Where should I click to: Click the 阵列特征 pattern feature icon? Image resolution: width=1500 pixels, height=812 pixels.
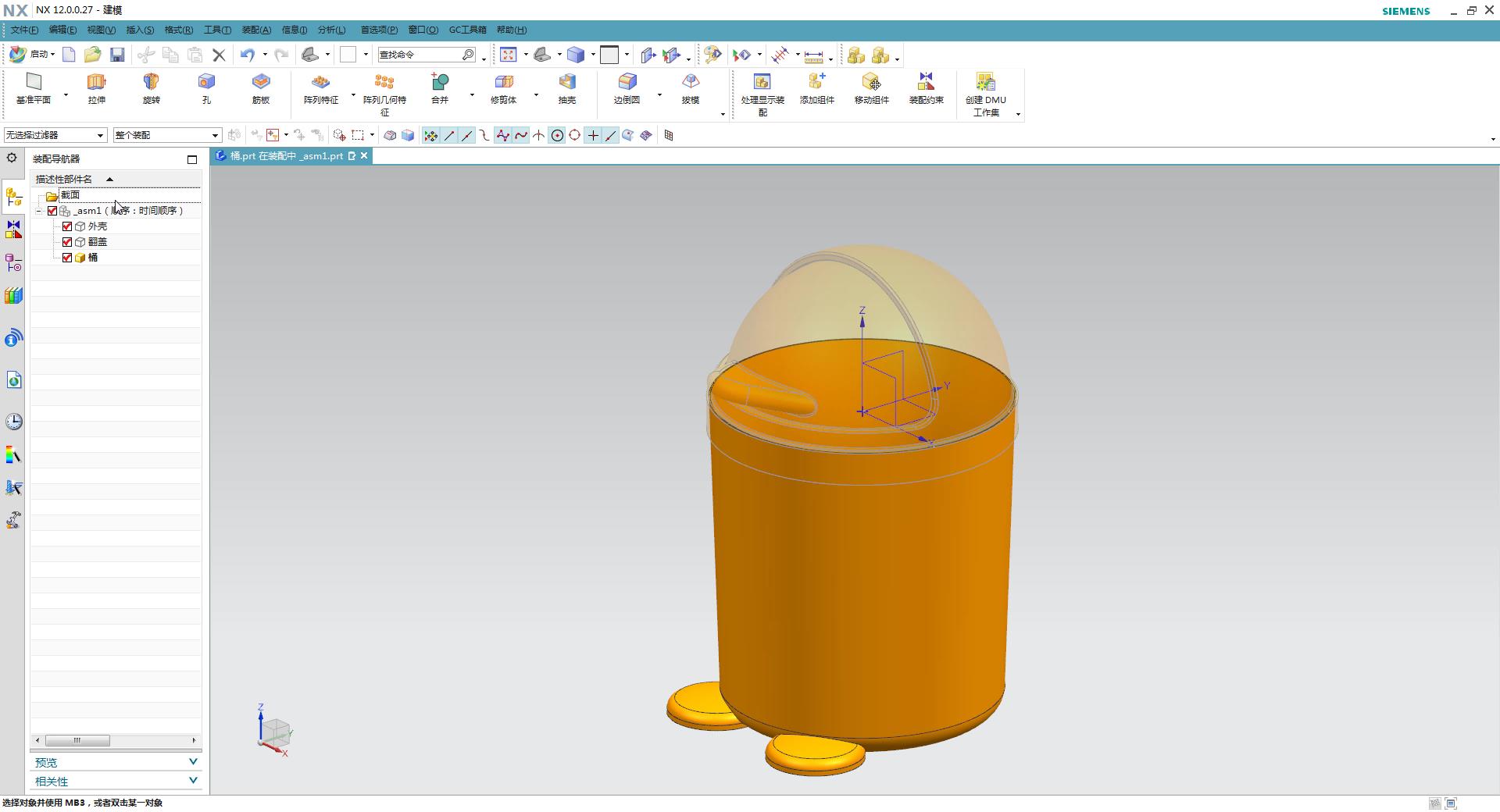320,82
